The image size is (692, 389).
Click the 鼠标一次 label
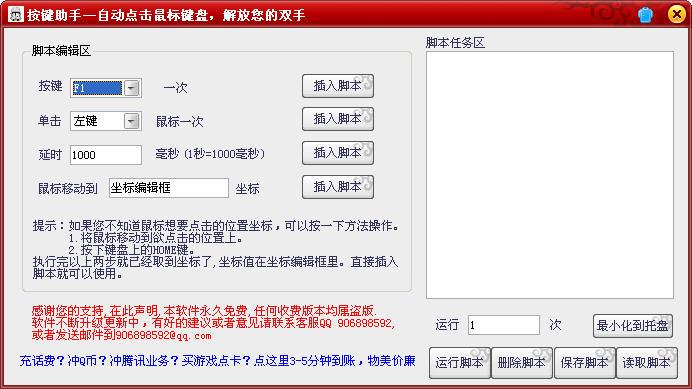click(180, 121)
